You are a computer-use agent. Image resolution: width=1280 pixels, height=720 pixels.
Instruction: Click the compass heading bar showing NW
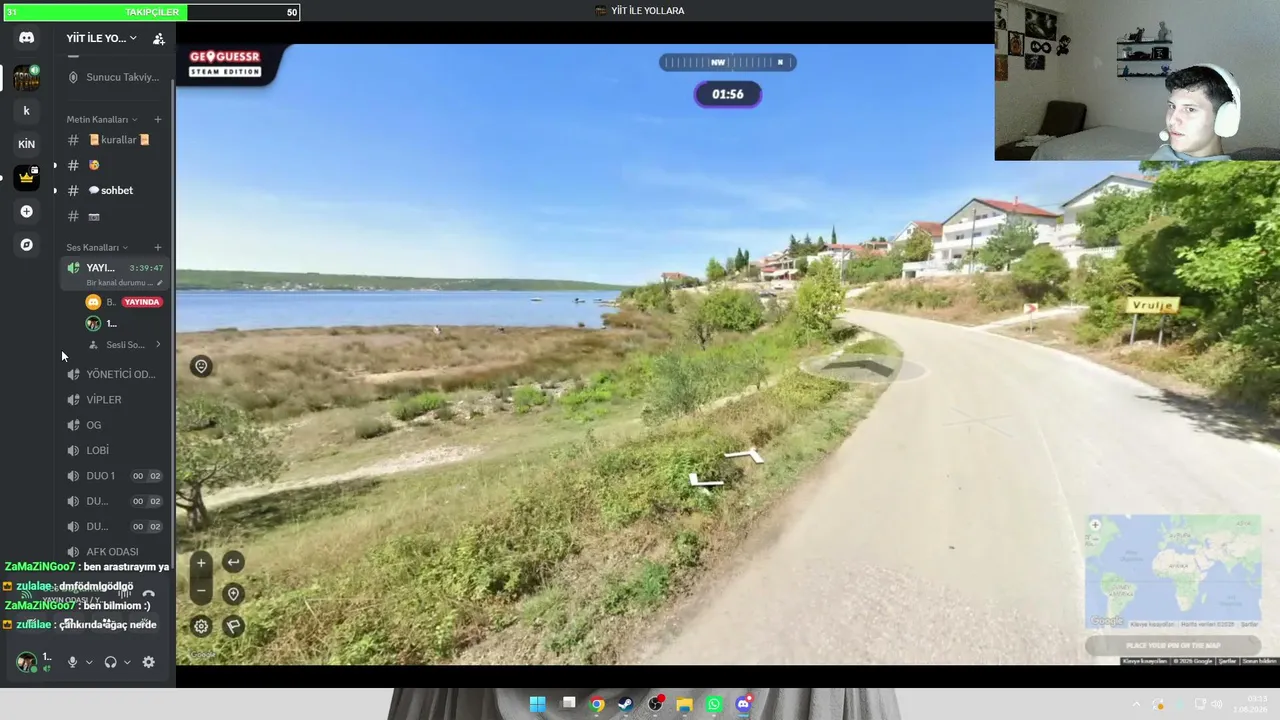coord(728,62)
